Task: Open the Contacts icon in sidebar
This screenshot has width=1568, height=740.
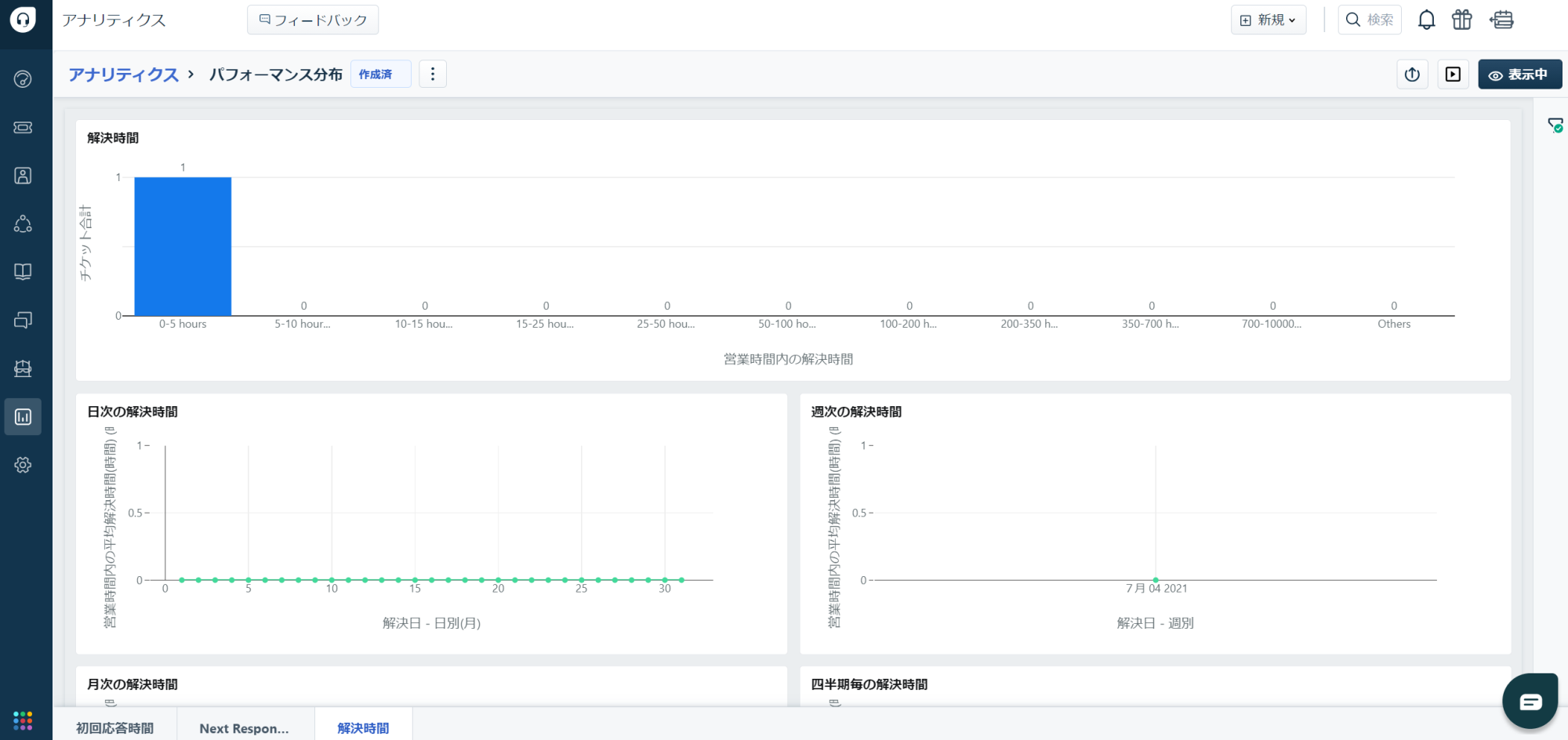Action: click(23, 176)
